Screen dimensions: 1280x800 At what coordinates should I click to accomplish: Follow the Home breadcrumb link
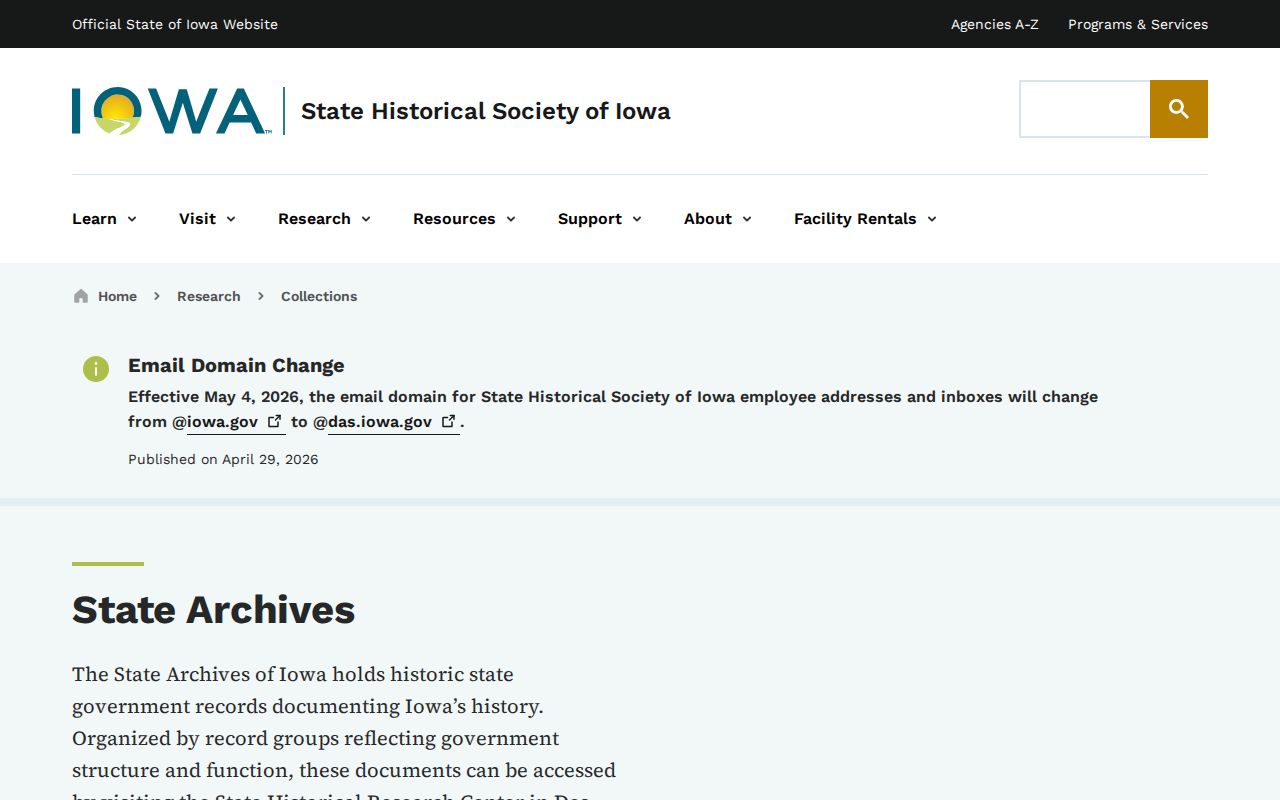pos(117,296)
